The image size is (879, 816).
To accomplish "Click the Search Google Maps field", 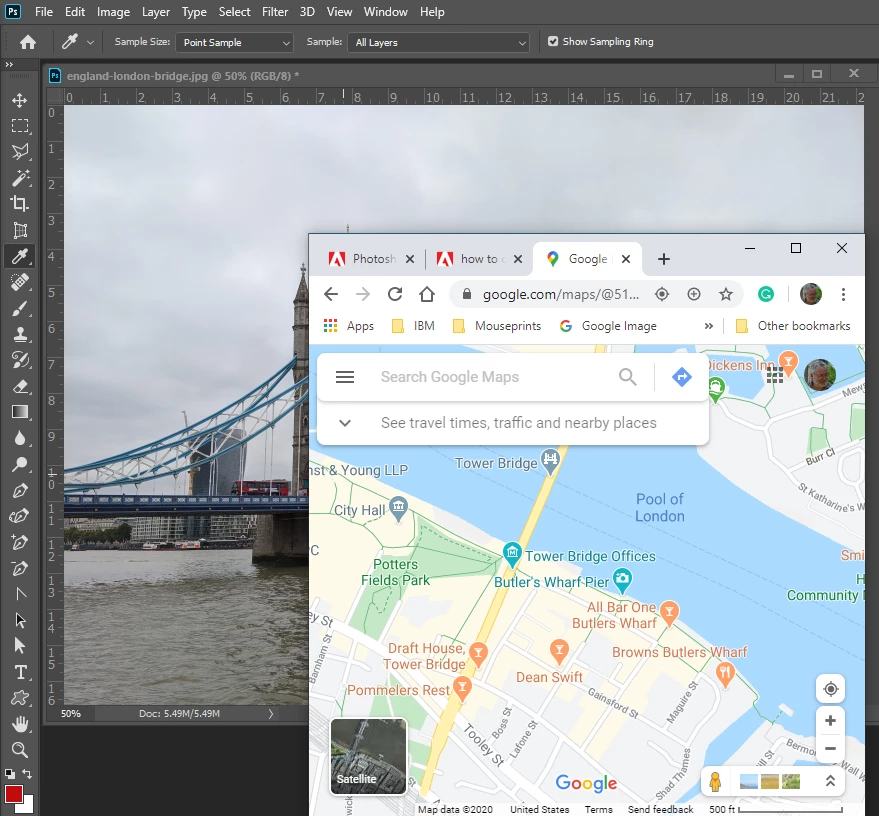I will point(450,377).
